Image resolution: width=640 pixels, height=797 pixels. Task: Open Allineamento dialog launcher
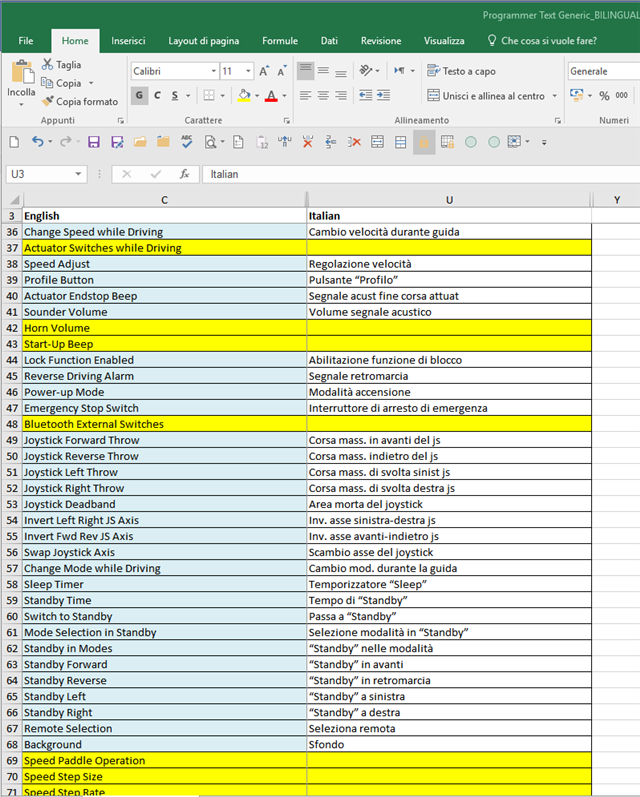[x=558, y=120]
